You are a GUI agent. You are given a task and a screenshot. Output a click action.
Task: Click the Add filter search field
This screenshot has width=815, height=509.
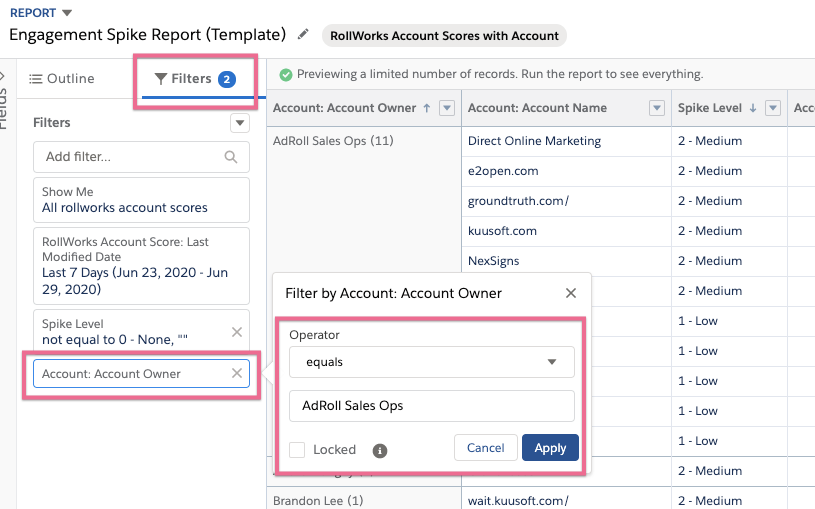[x=141, y=156]
